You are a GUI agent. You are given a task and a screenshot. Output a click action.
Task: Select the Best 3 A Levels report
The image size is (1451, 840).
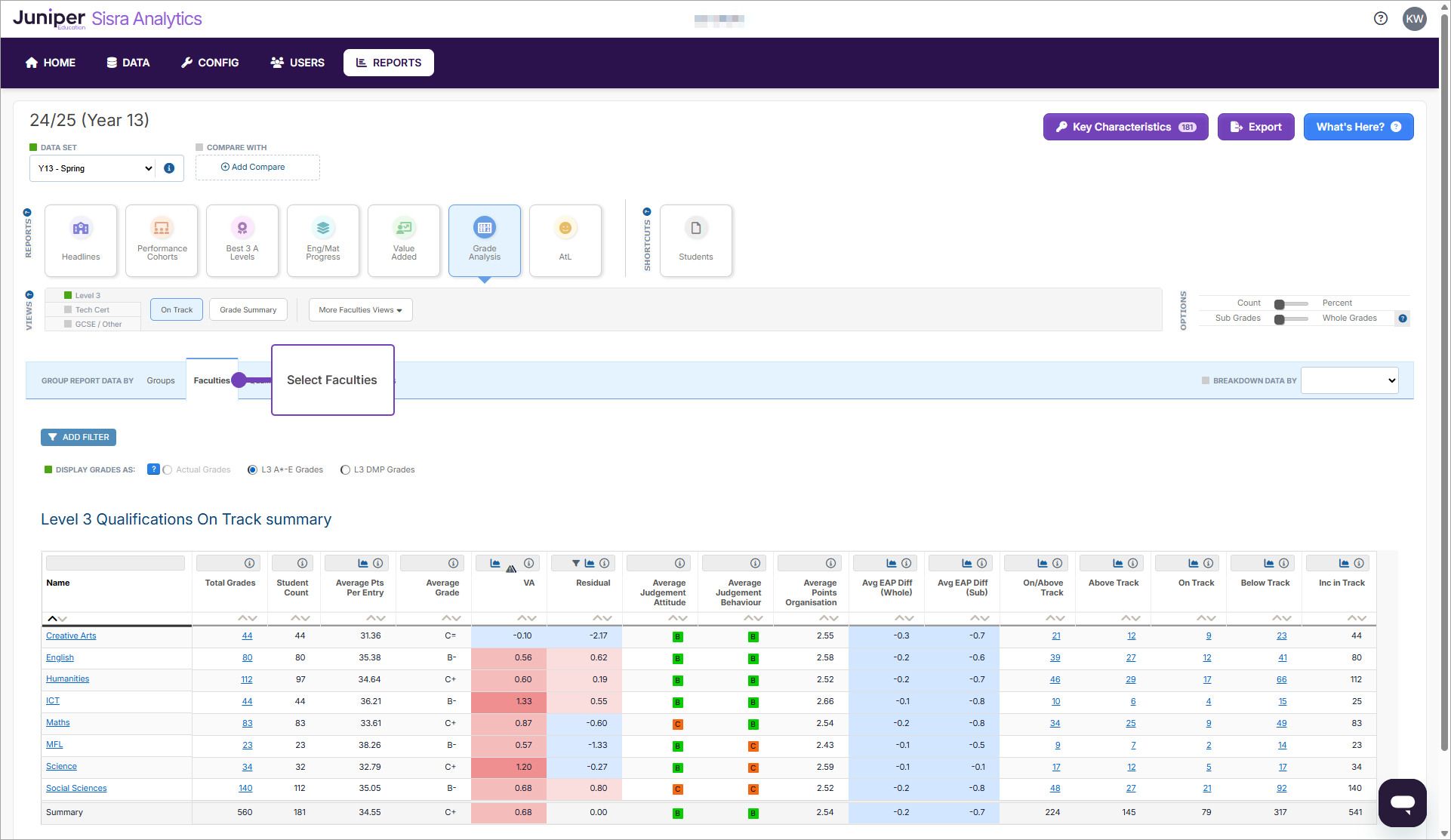[x=242, y=240]
